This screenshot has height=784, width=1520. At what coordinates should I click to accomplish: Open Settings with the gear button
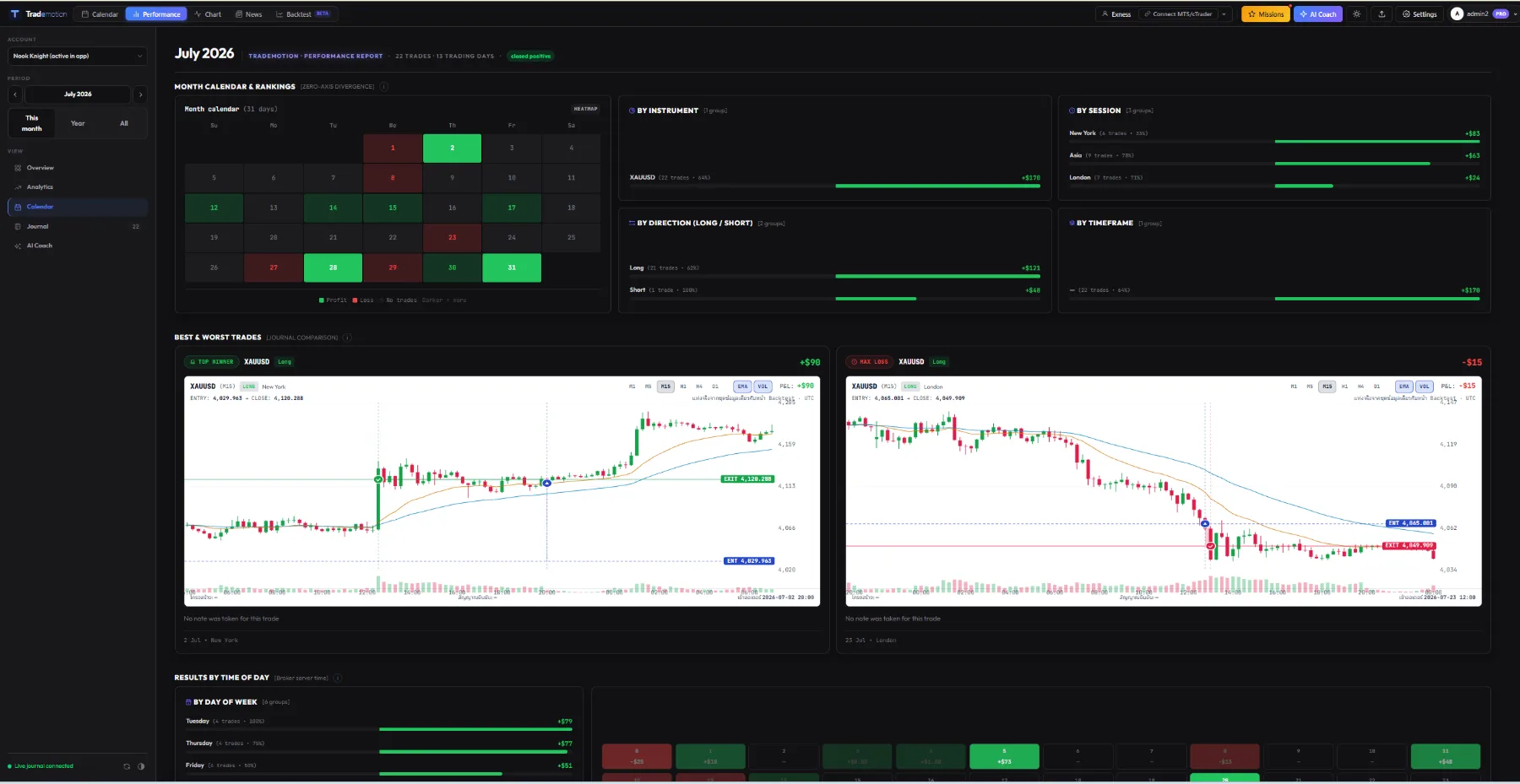pyautogui.click(x=1420, y=14)
